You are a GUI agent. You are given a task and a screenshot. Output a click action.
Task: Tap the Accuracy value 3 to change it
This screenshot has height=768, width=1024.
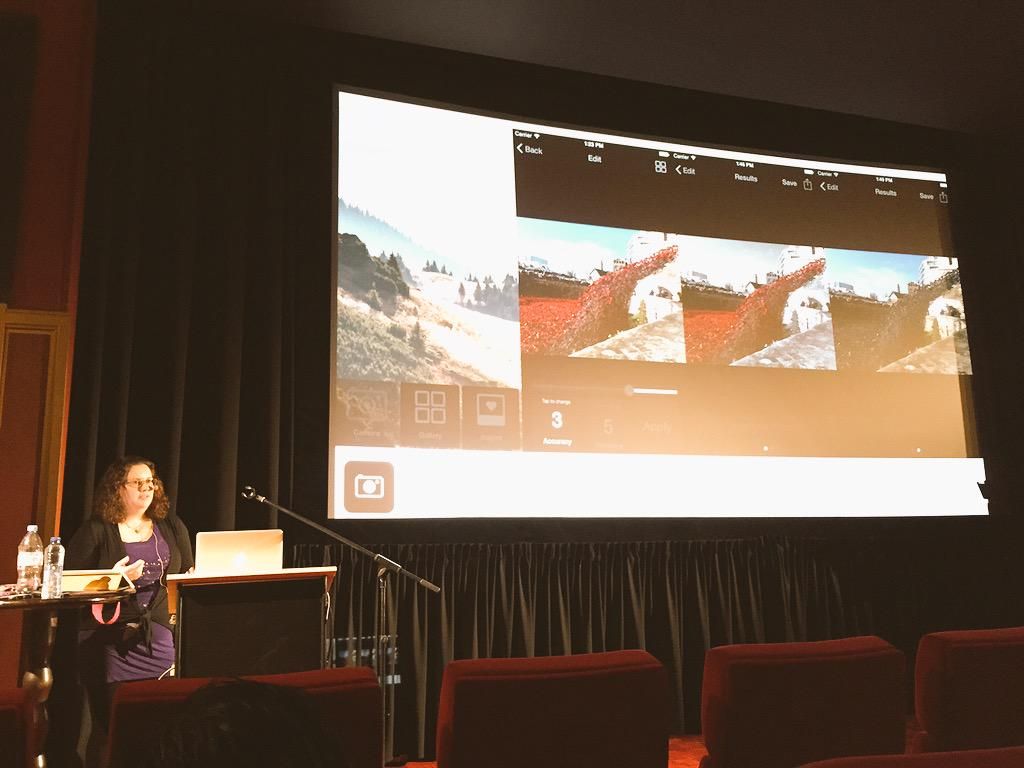point(557,420)
